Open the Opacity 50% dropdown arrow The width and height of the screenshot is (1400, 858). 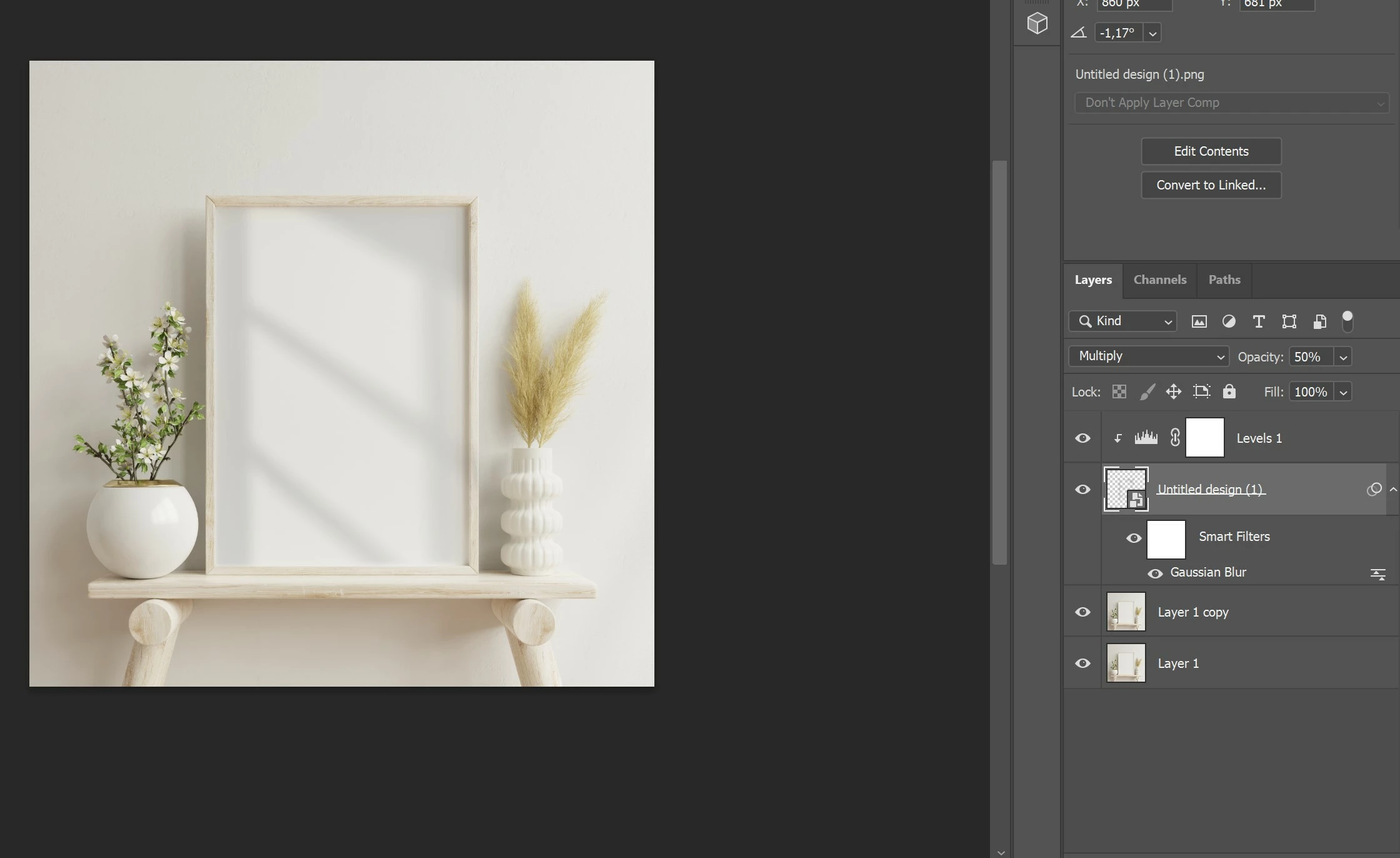[x=1343, y=357]
